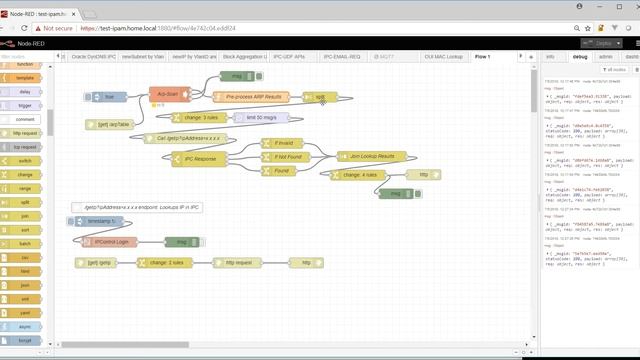Toggle the msg debug node beside Arp-Scan
The width and height of the screenshot is (640, 360).
click(x=259, y=76)
